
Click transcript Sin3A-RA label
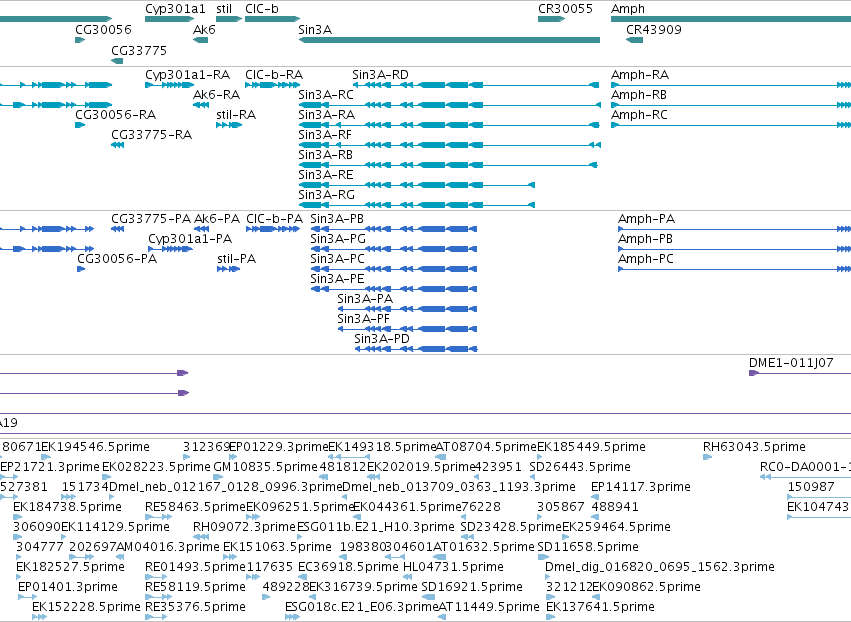coord(326,115)
